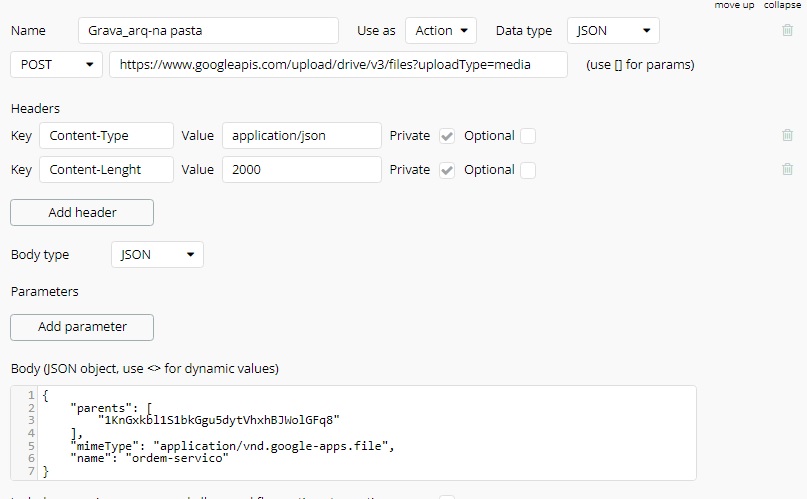Click the move up link
Screen dimensions: 807x499
coord(734,5)
